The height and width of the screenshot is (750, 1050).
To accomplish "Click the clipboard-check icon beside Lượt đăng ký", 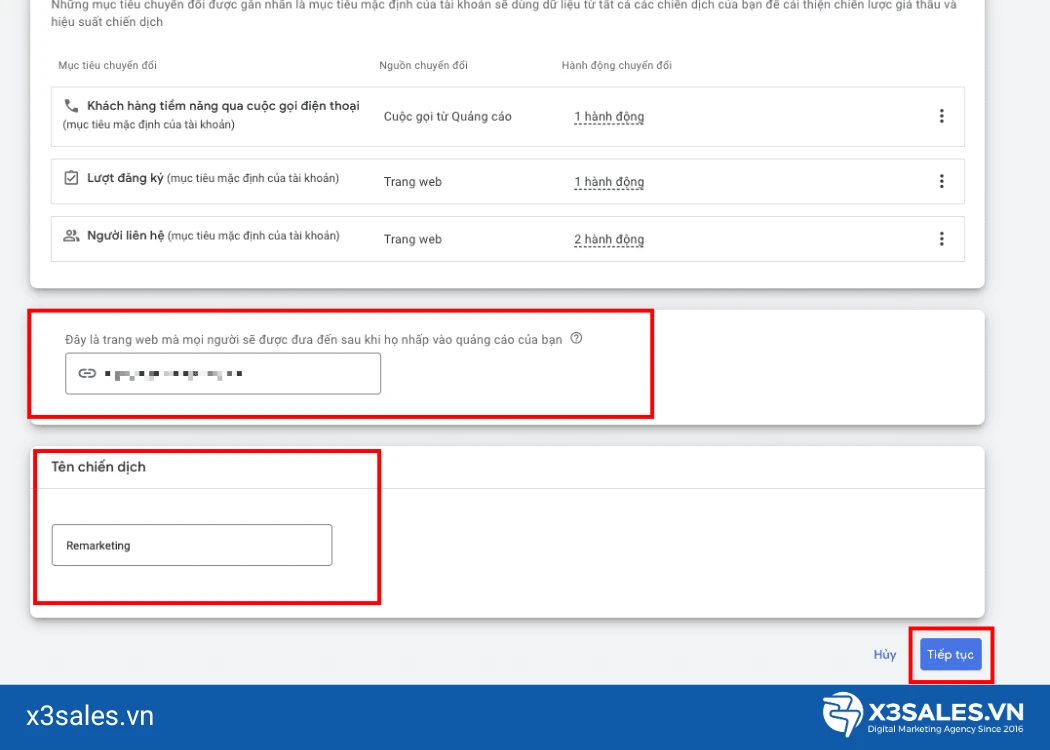I will pos(71,177).
